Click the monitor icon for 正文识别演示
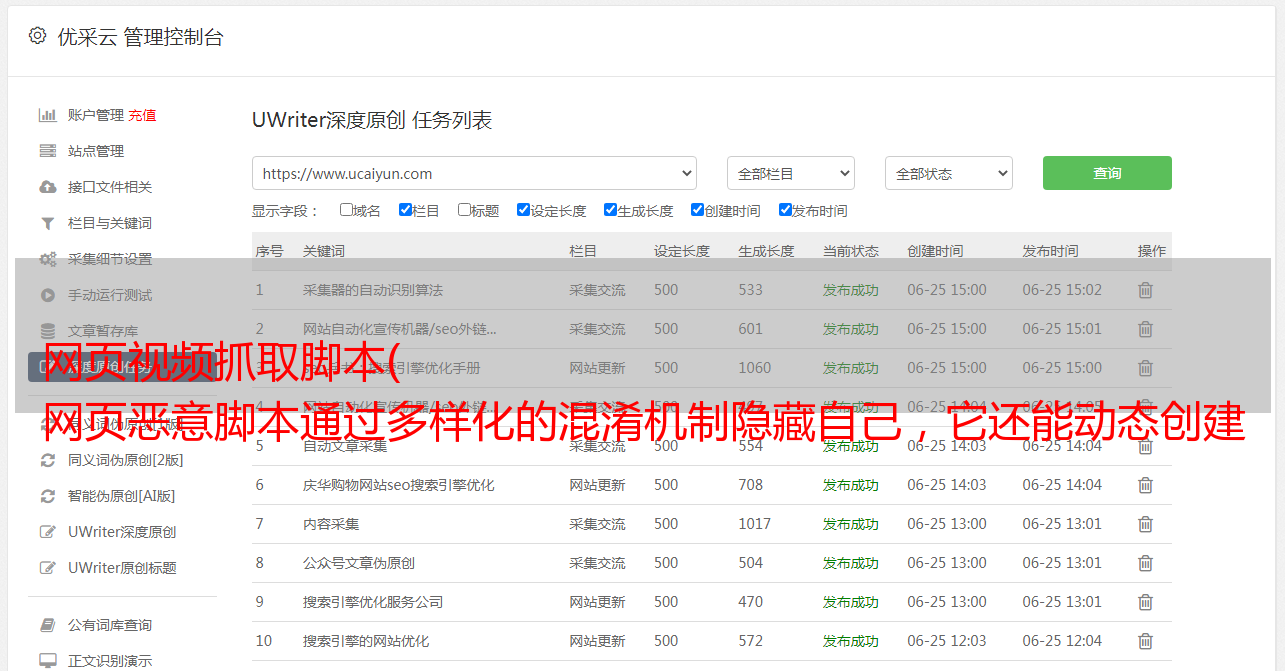This screenshot has width=1285, height=671. click(x=47, y=661)
